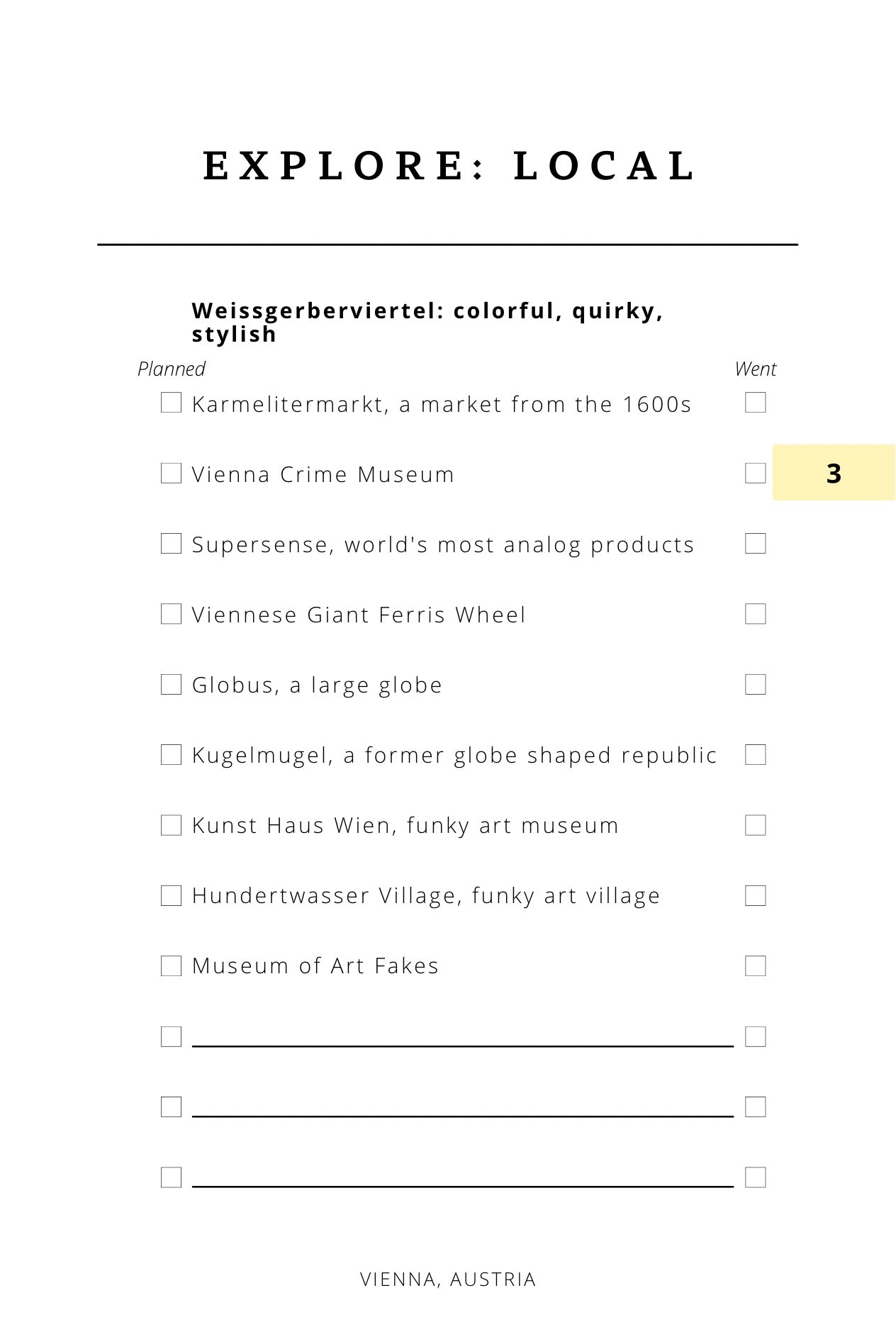Tick Went box for Vienna Crime Museum
Screen dimensions: 896x1344
[x=756, y=473]
